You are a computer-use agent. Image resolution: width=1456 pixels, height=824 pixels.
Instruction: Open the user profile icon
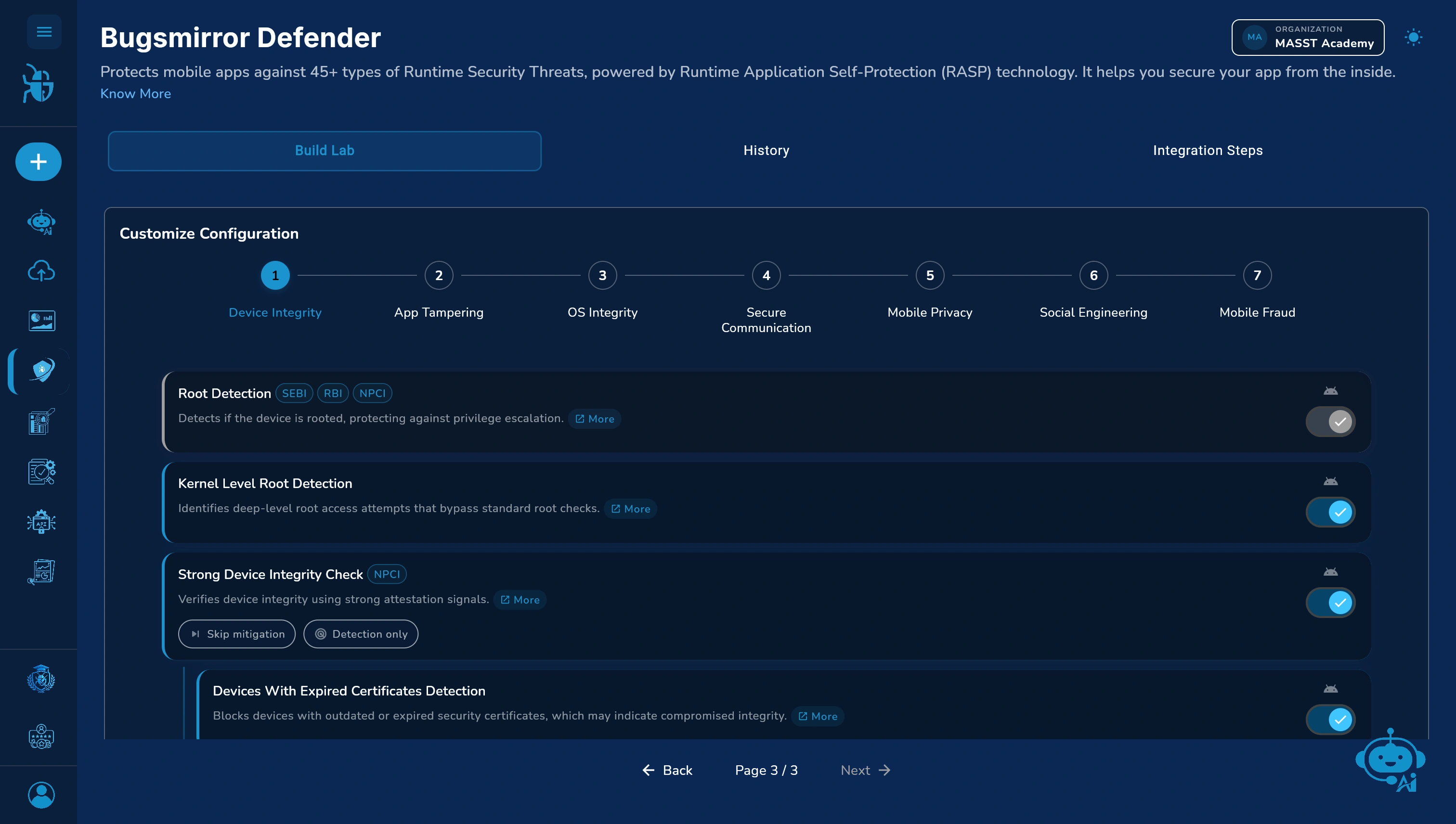tap(41, 795)
